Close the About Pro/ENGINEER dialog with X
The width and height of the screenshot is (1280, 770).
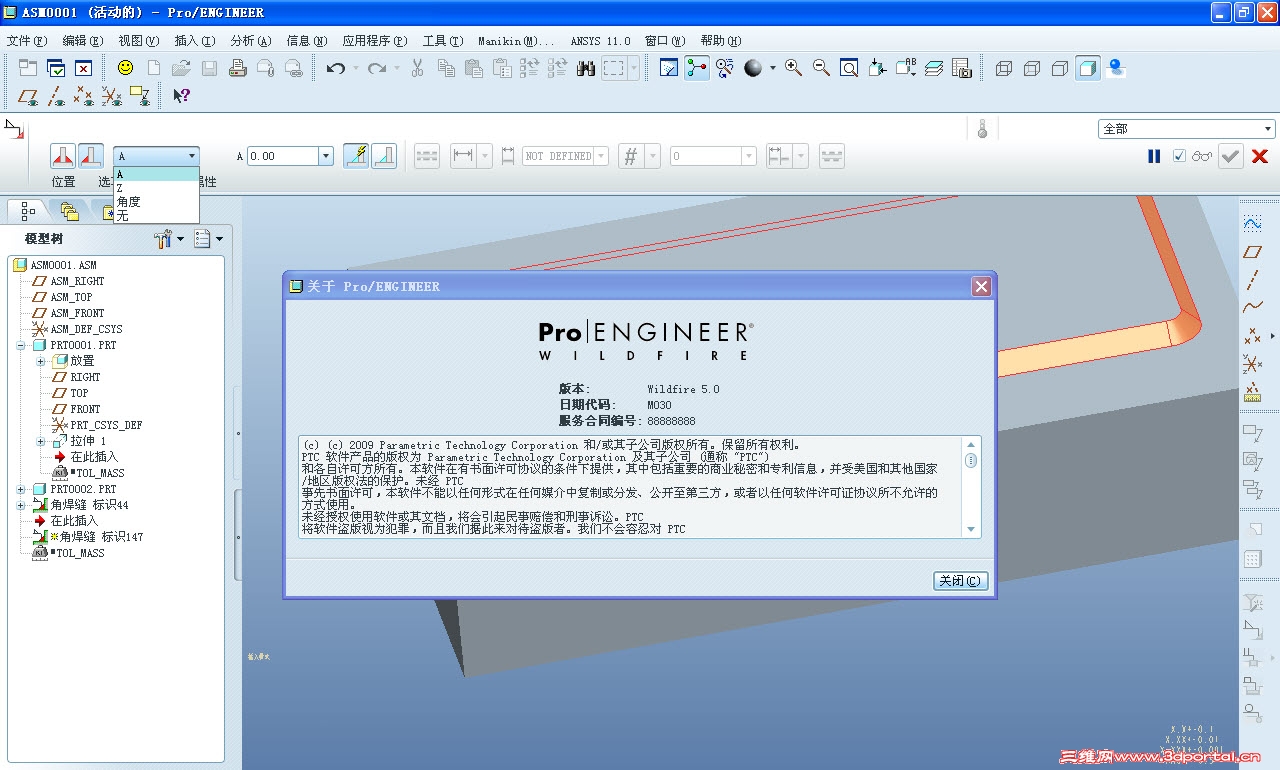pos(981,287)
